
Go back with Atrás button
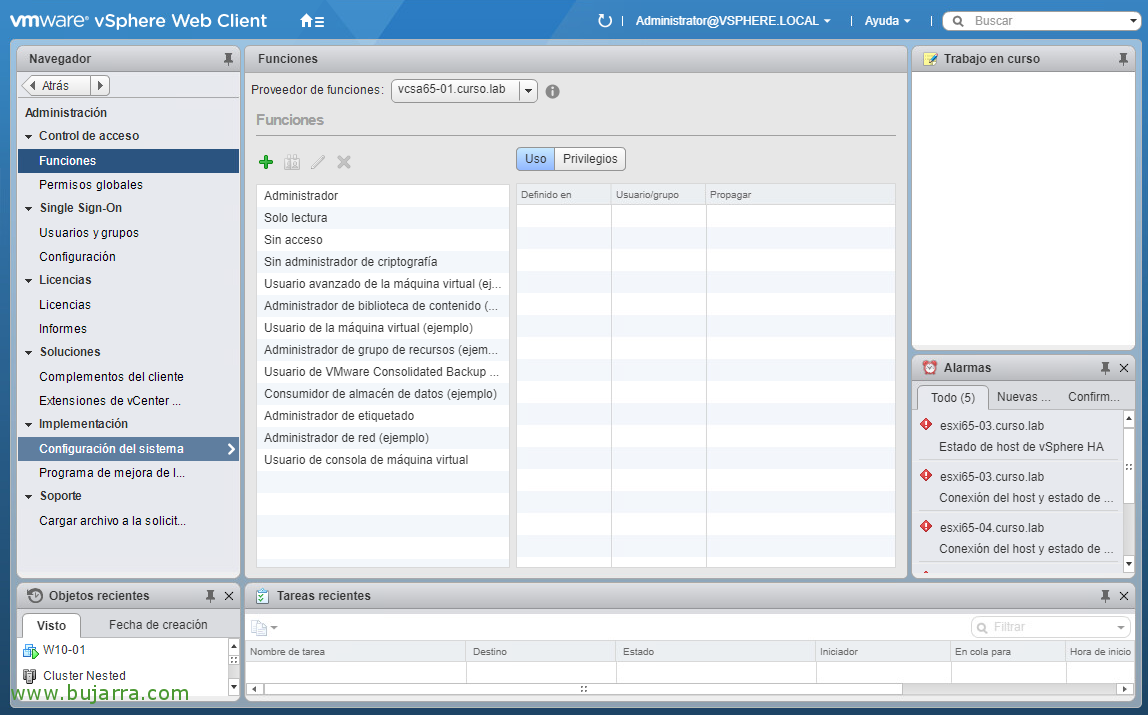56,86
